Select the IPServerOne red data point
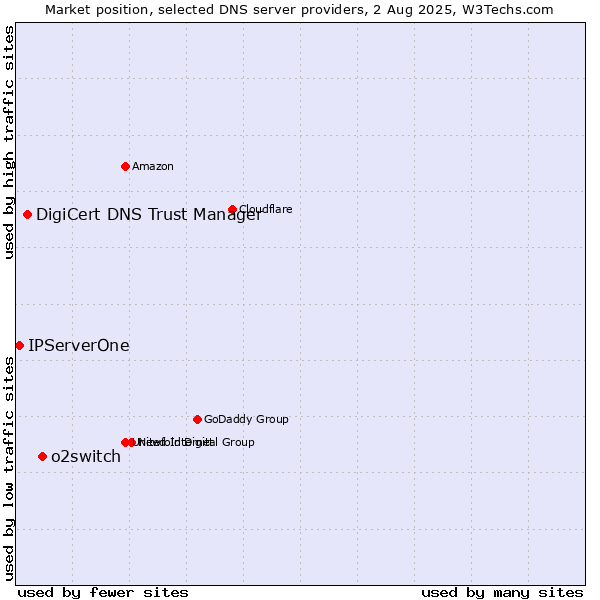This screenshot has width=600, height=600. 20,346
